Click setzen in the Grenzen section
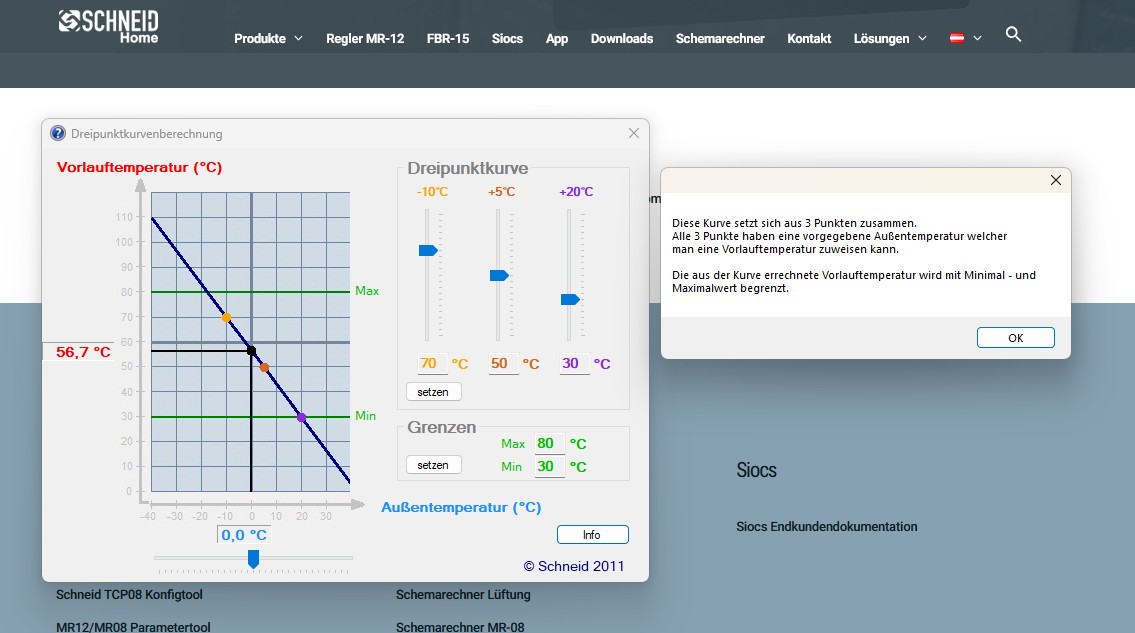 coord(433,465)
